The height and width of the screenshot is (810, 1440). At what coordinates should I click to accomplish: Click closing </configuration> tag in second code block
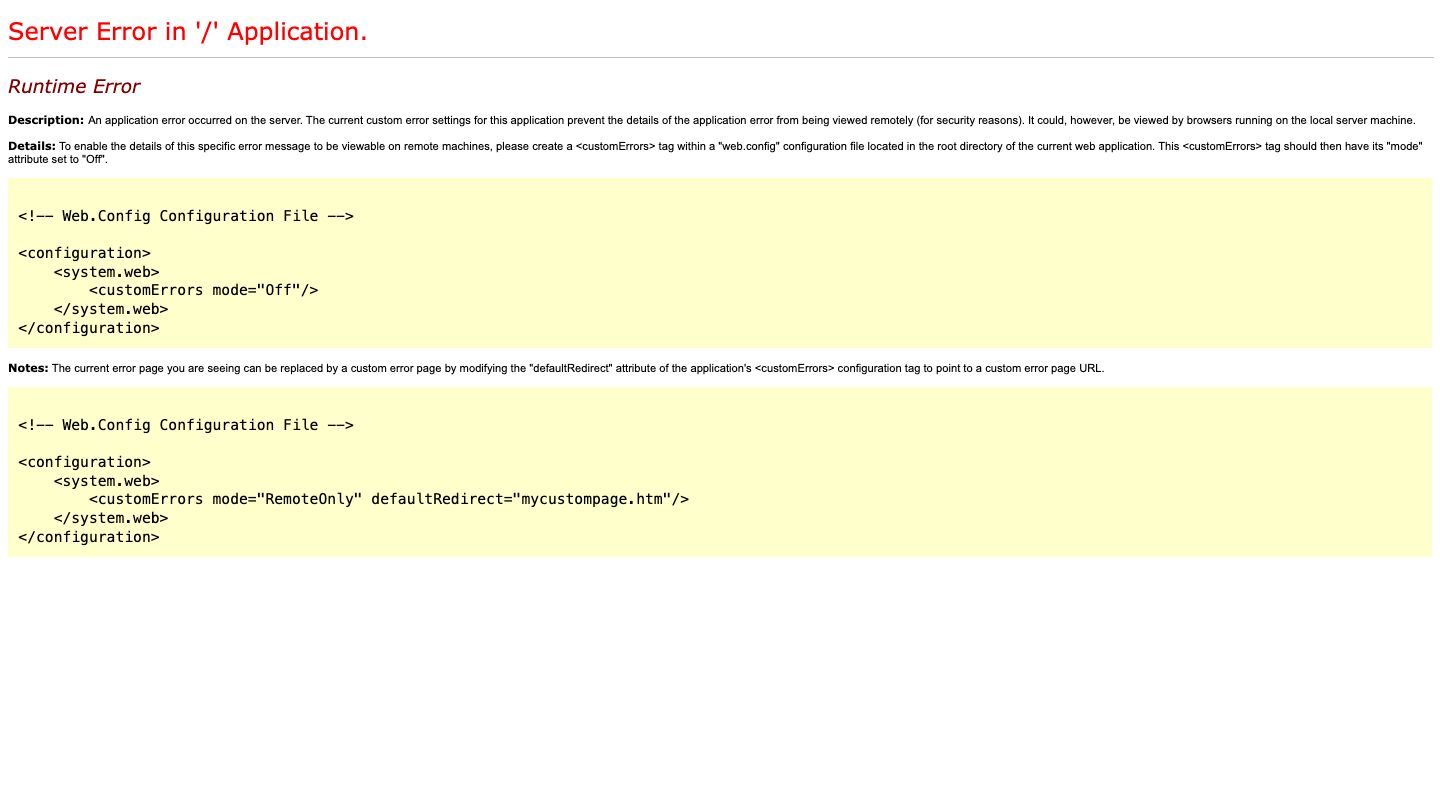pos(88,537)
